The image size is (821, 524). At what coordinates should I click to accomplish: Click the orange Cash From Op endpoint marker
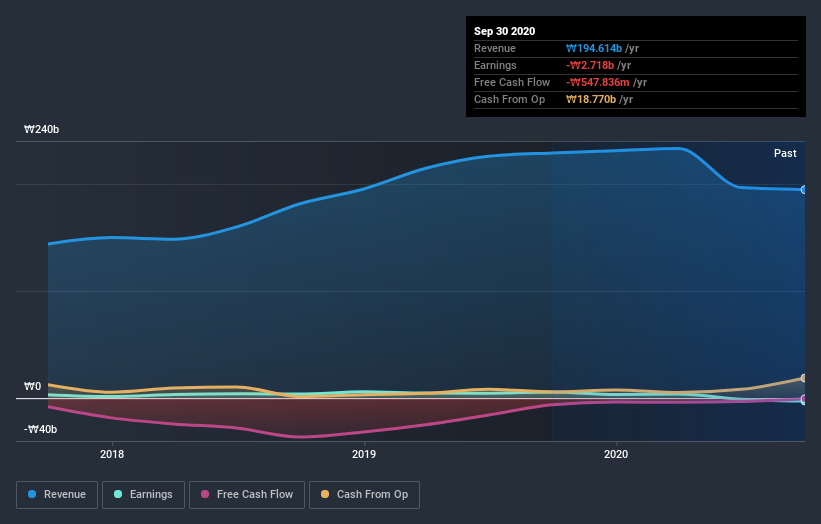804,378
